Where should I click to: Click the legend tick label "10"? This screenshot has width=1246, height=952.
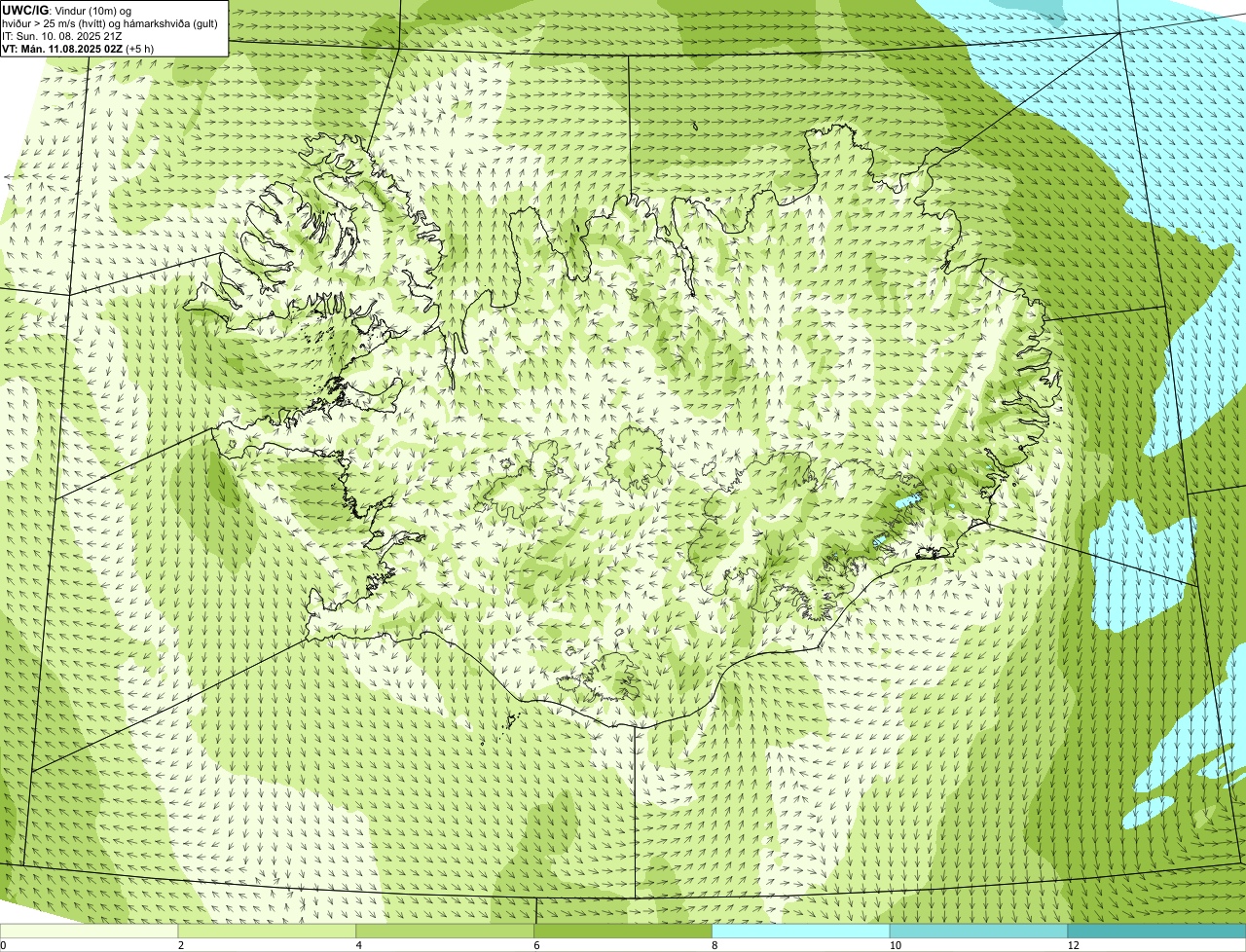894,945
